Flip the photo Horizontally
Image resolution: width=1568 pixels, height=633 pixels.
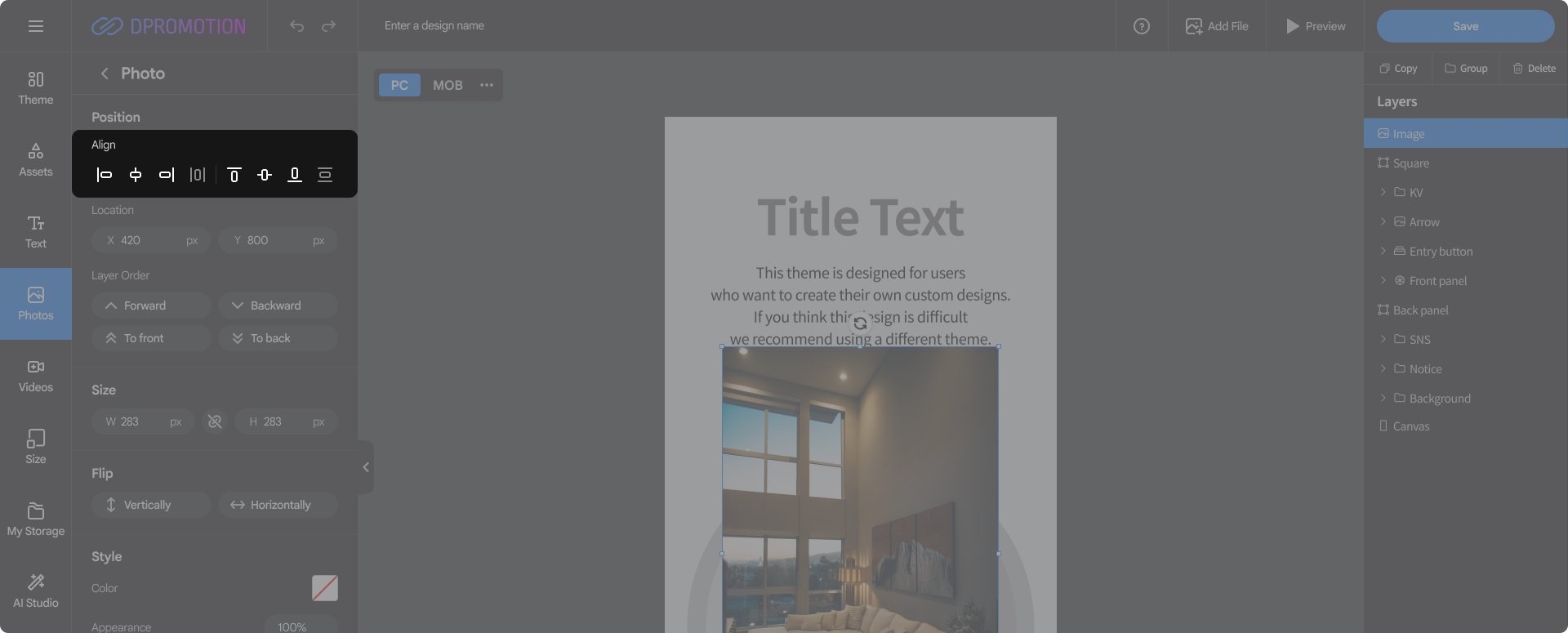click(x=278, y=505)
